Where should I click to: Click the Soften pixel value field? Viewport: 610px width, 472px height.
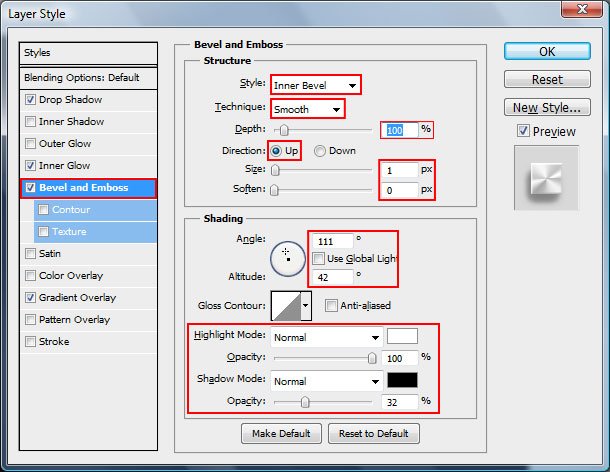click(x=400, y=190)
